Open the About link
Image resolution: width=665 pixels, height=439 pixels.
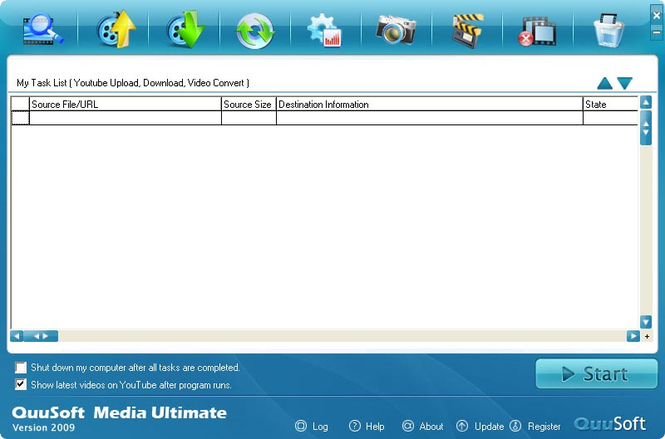(422, 426)
